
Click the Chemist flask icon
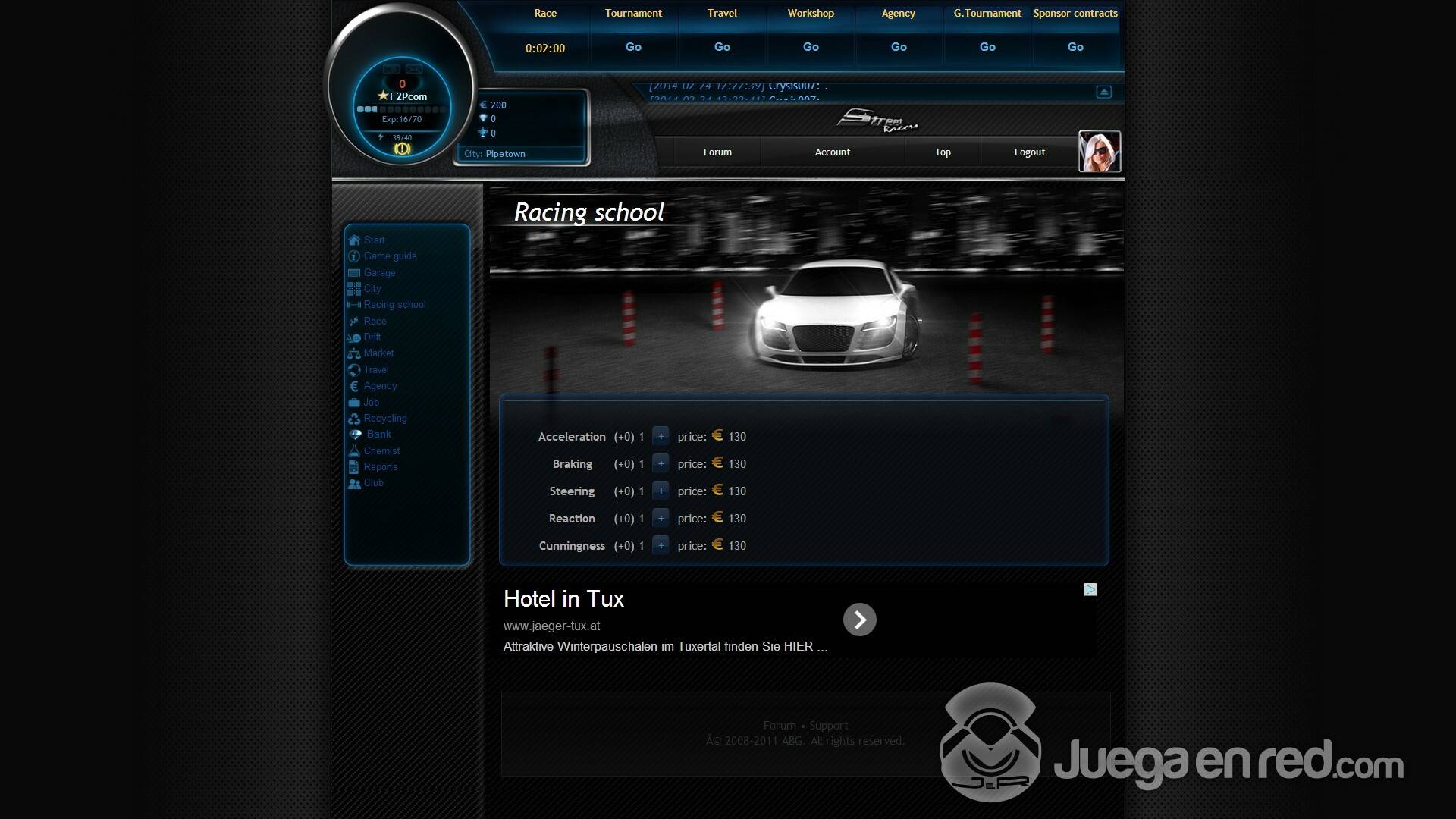354,451
